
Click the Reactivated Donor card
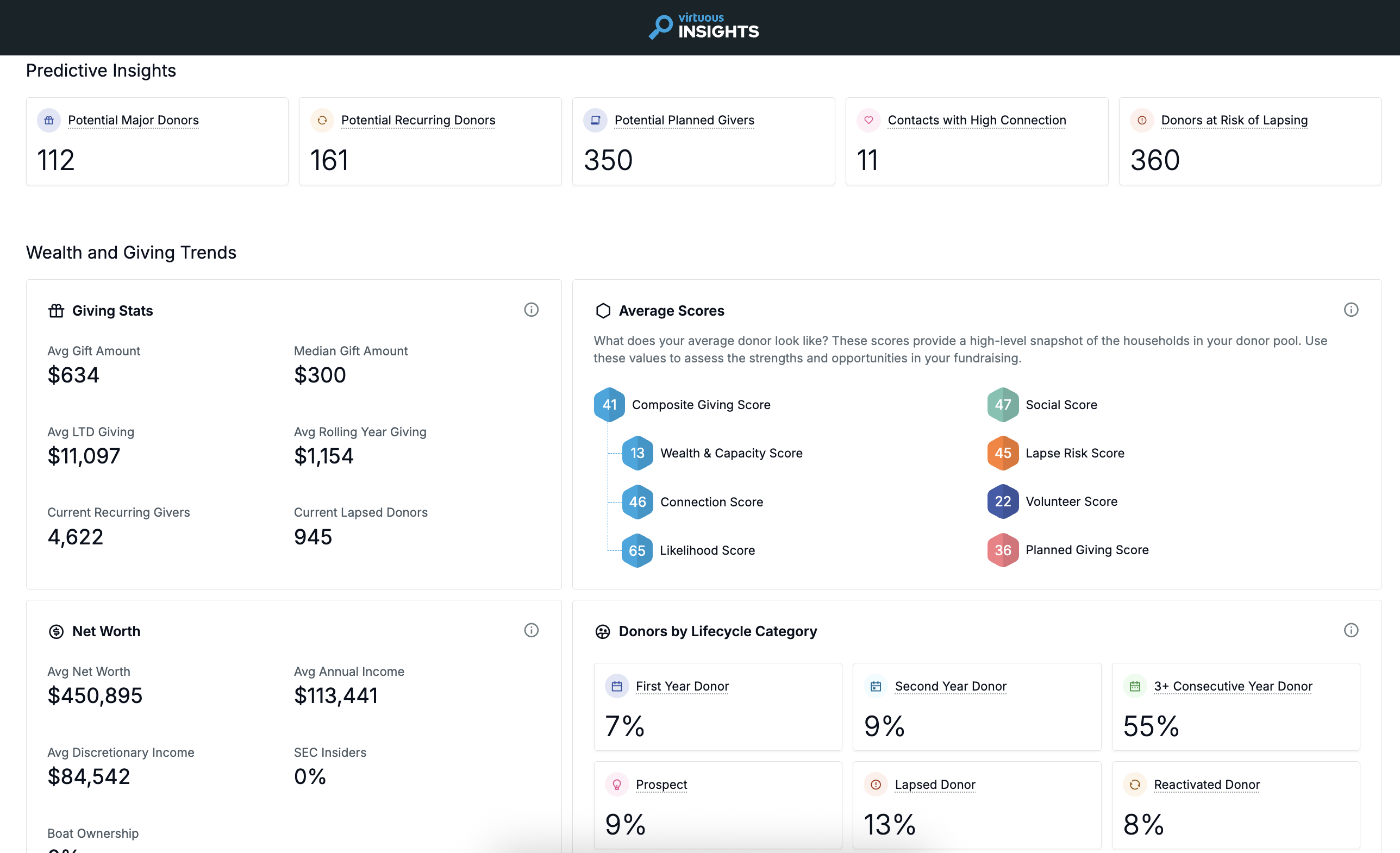click(x=1236, y=805)
